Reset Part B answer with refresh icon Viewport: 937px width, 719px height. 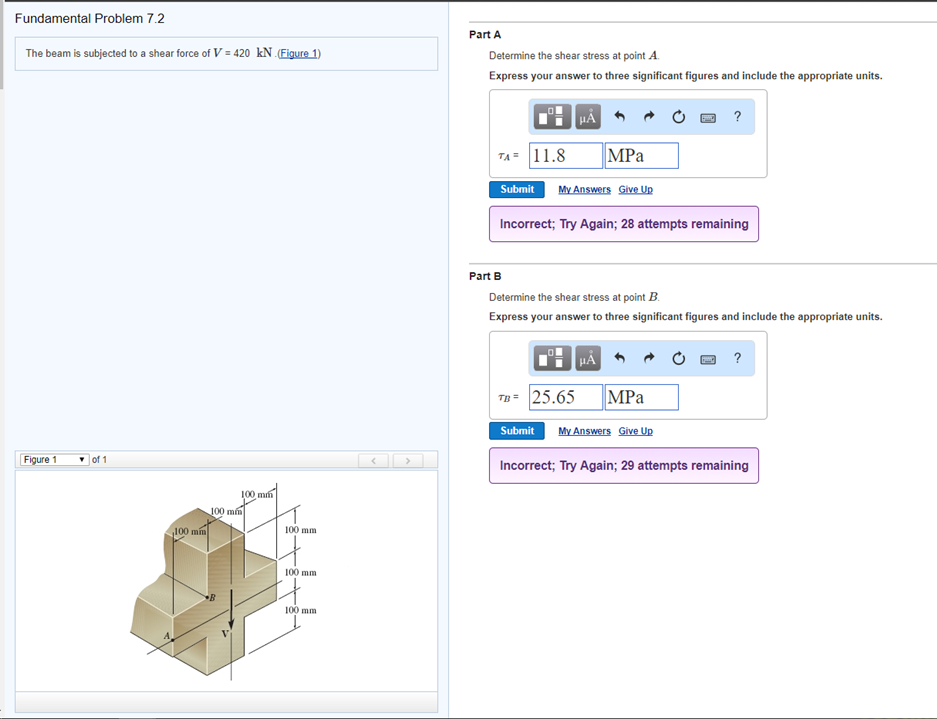(x=678, y=358)
